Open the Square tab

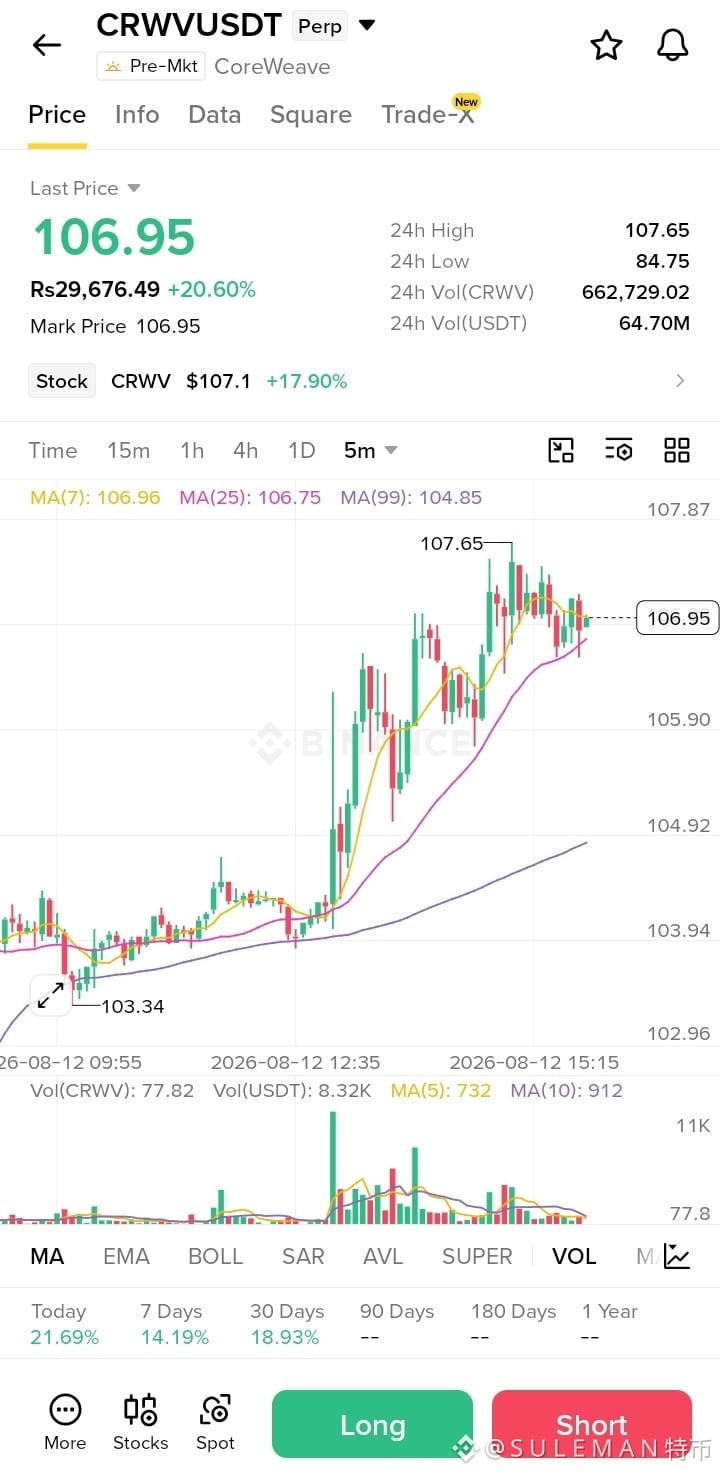pos(311,115)
